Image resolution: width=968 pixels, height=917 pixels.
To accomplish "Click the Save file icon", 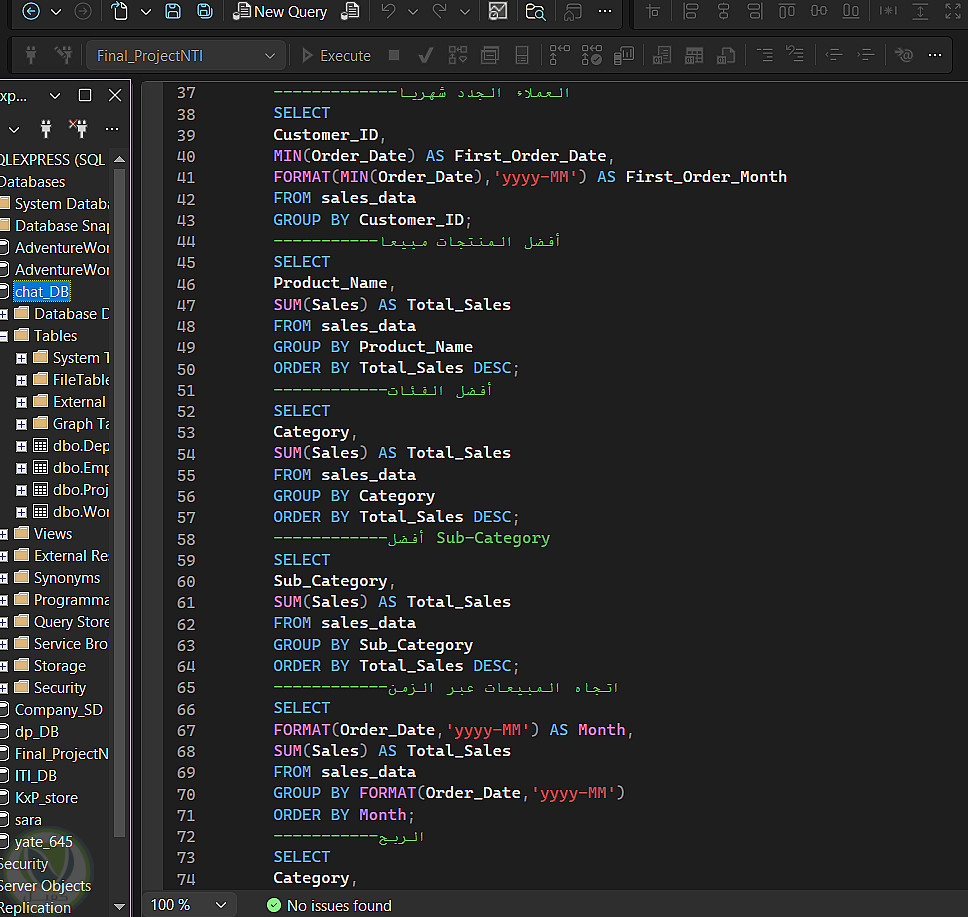I will pyautogui.click(x=173, y=12).
